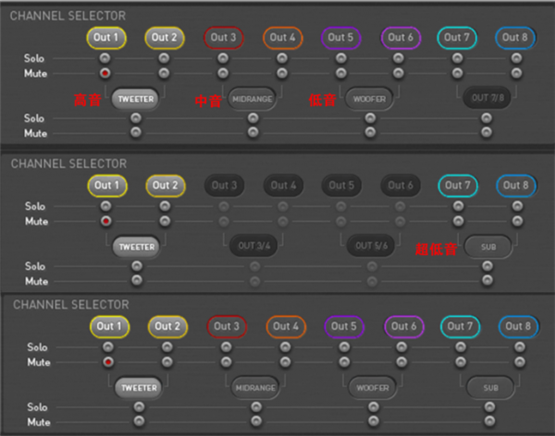Mute Out 2 in the middle panel
The height and width of the screenshot is (436, 555).
(165, 221)
